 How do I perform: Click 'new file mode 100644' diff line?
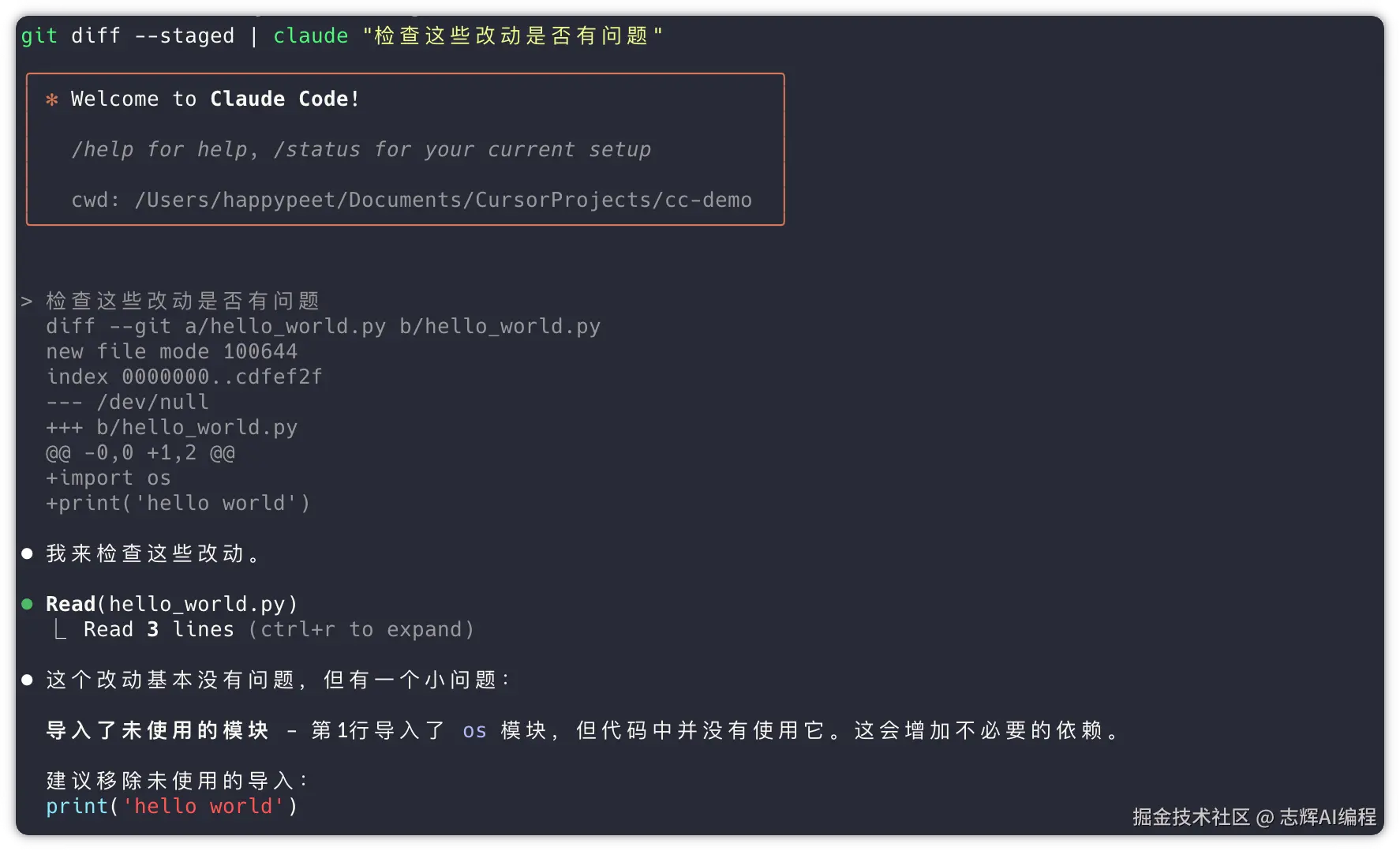[x=171, y=352]
